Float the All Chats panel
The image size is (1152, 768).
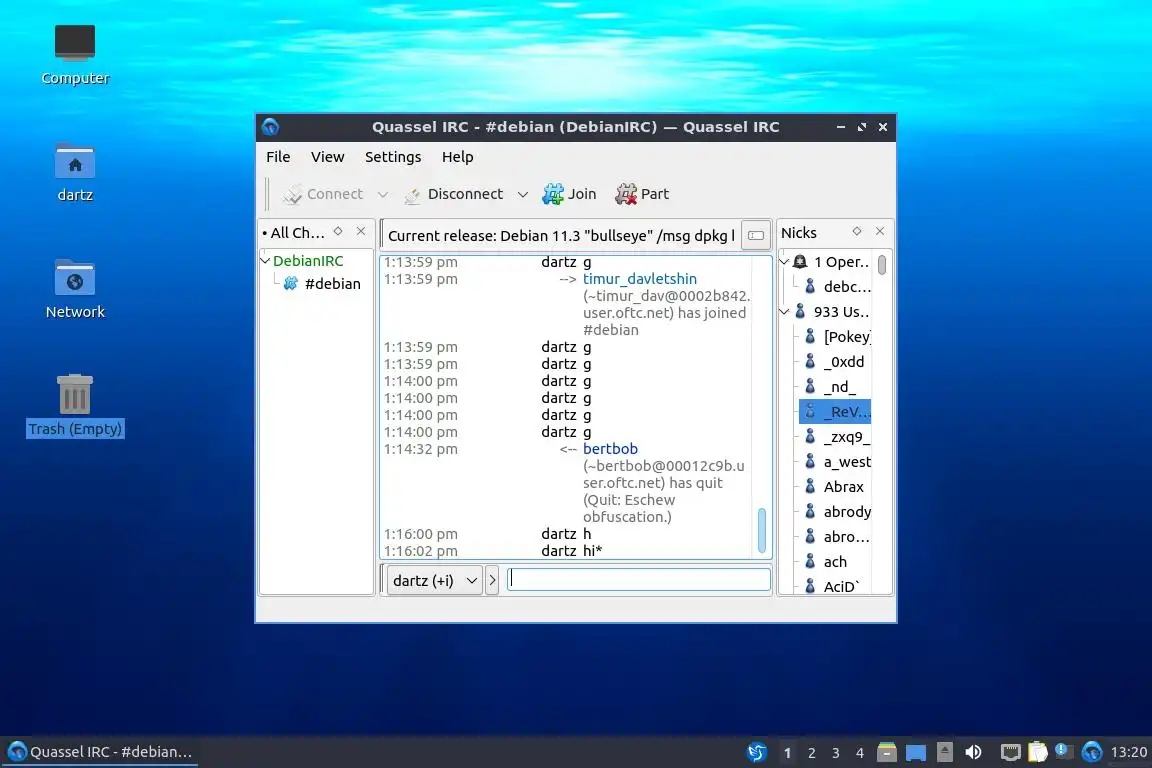[x=338, y=232]
